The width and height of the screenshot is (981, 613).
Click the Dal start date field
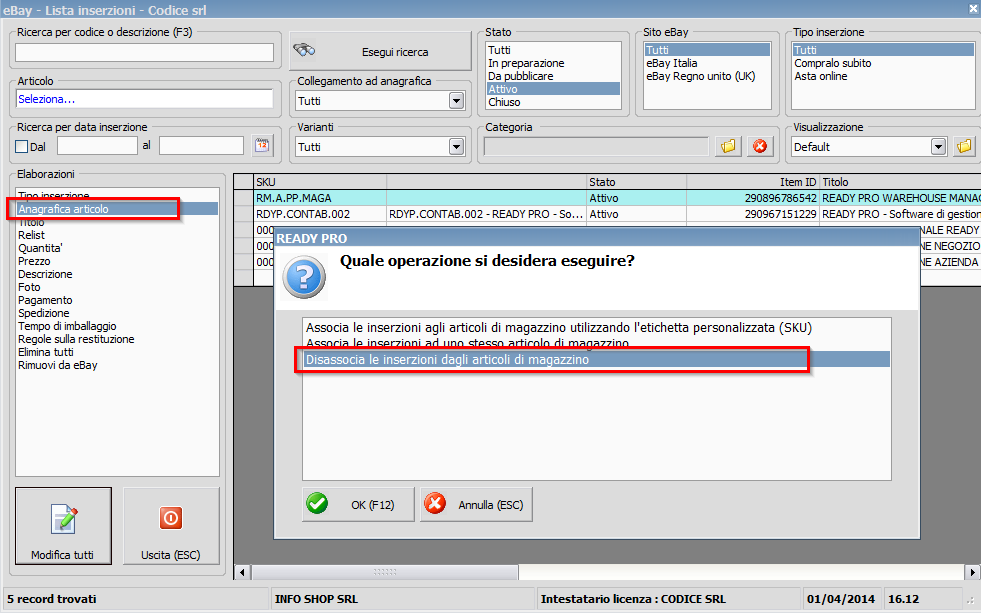pos(97,146)
